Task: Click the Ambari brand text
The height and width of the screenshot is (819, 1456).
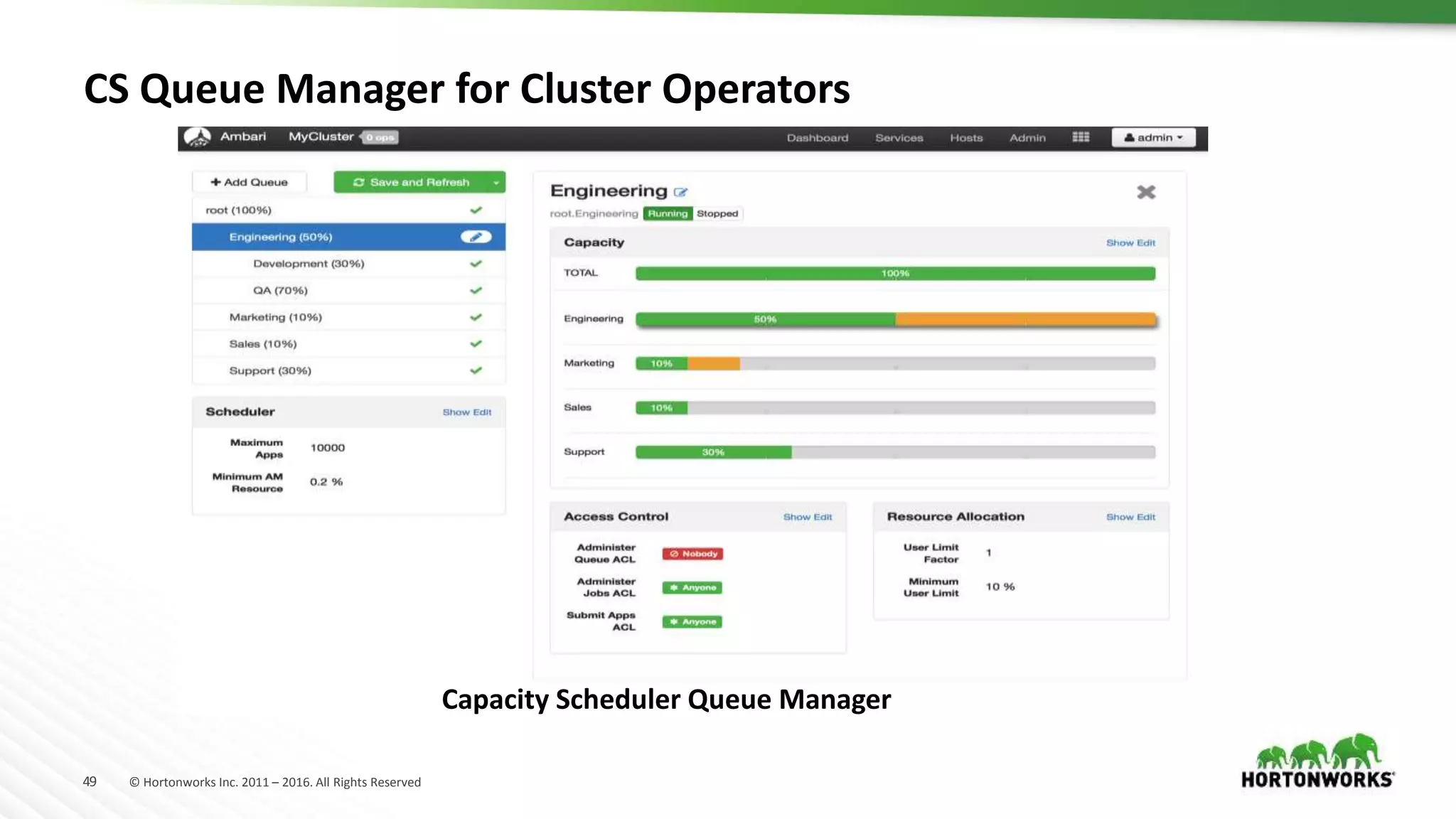Action: click(243, 136)
